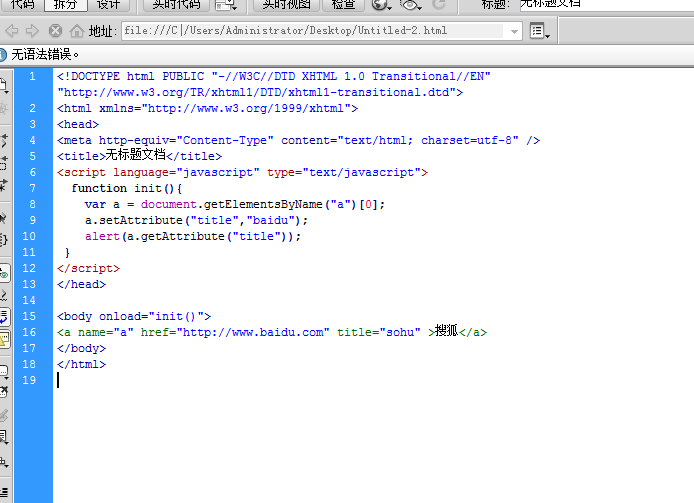Open the globe preview-in-browser menu
The image size is (694, 503).
tap(381, 4)
